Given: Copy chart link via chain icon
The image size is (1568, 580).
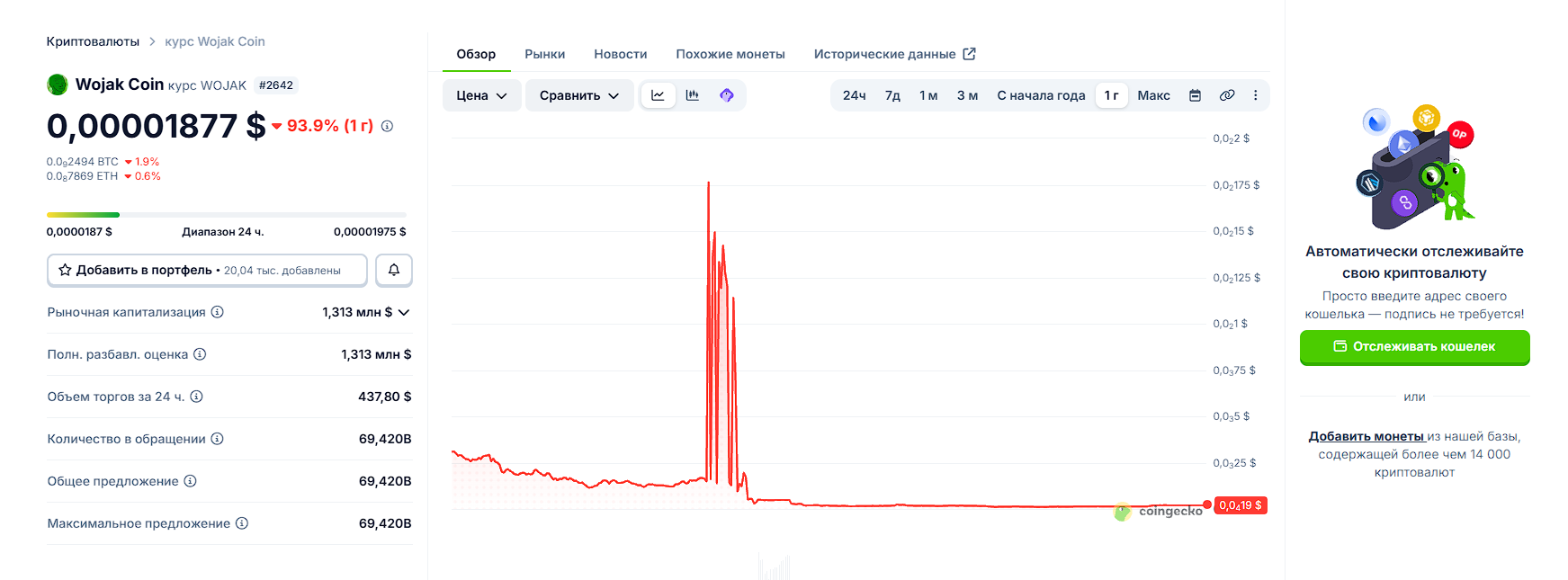Looking at the screenshot, I should pyautogui.click(x=1227, y=95).
